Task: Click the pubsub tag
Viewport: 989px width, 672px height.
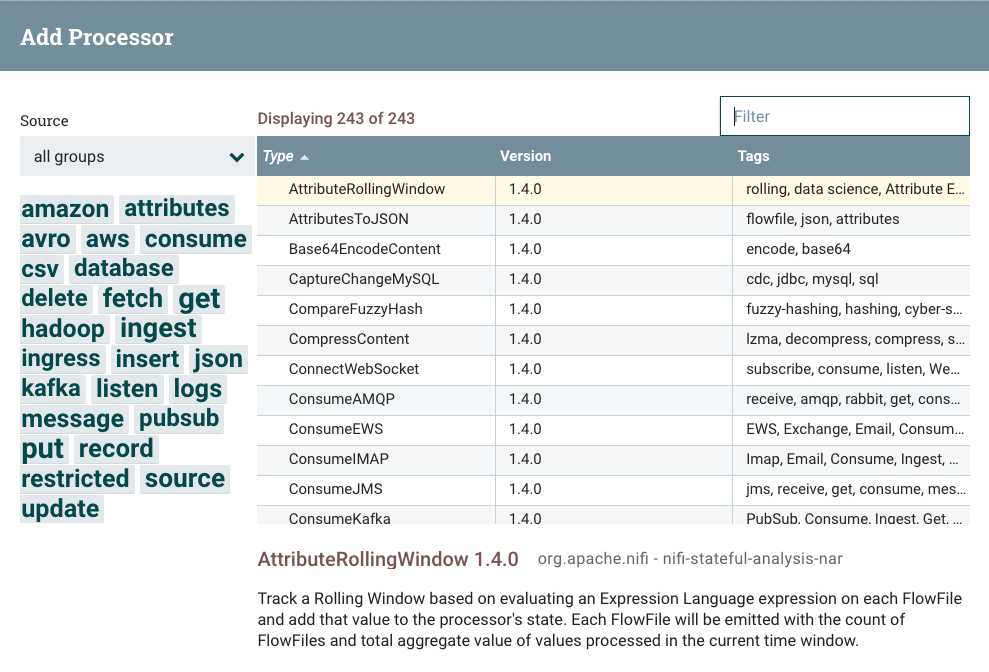Action: tap(179, 419)
